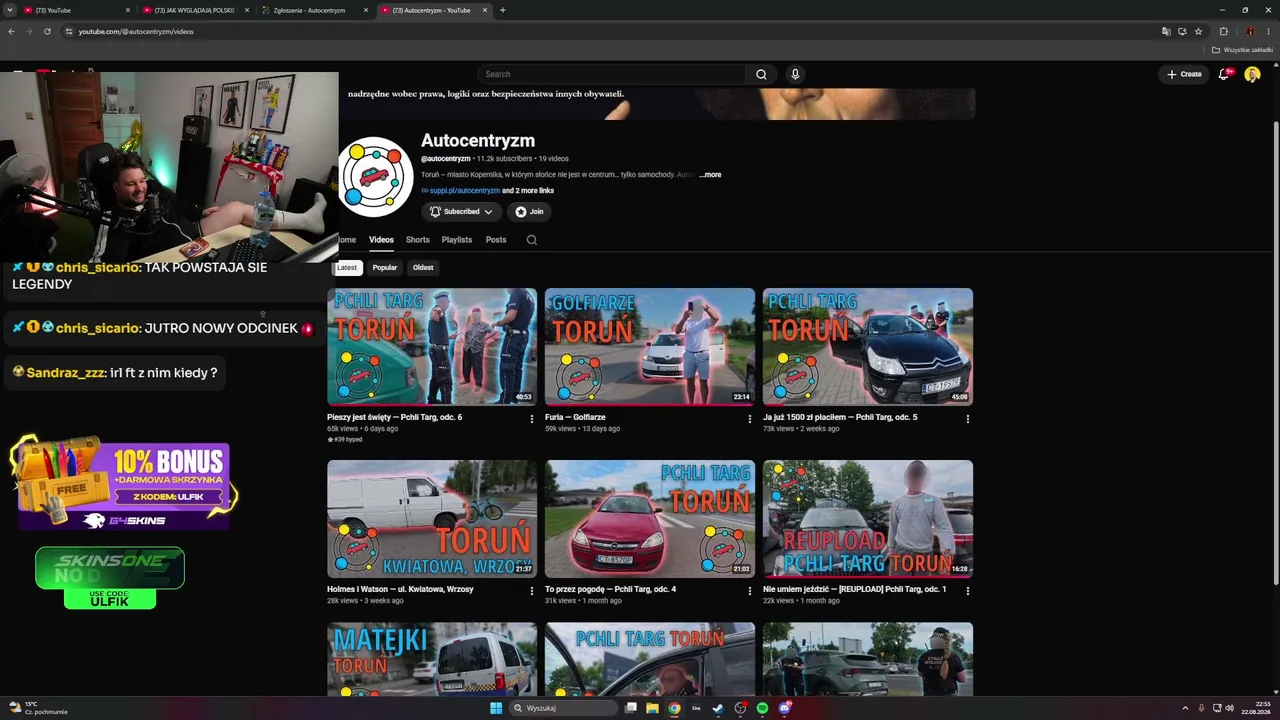1280x720 pixels.
Task: Open the Matejki Toruń video thumbnail
Action: pyautogui.click(x=432, y=659)
